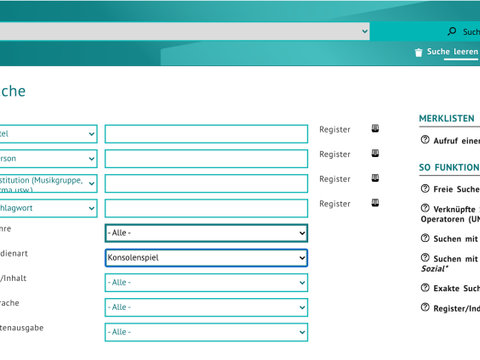Image resolution: width=480 pixels, height=360 pixels.
Task: Open help icon next to Verknüpfte Suche
Action: (x=425, y=209)
